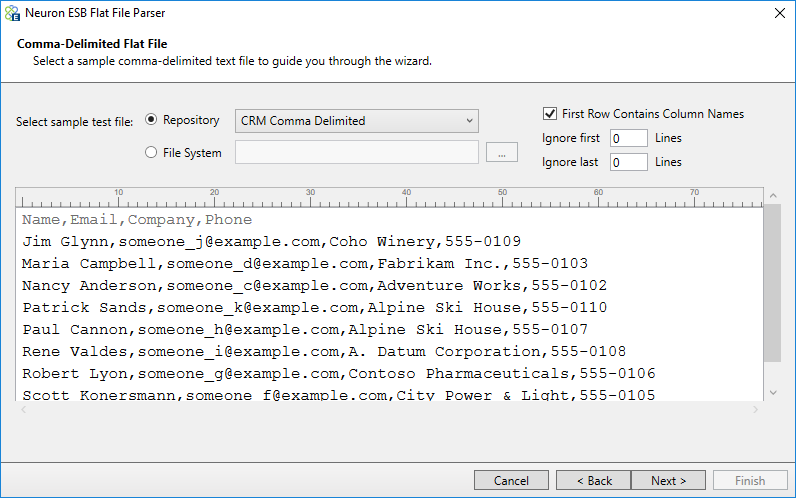Click the Neuron ESB app icon in title bar
This screenshot has width=796, height=498.
12,13
